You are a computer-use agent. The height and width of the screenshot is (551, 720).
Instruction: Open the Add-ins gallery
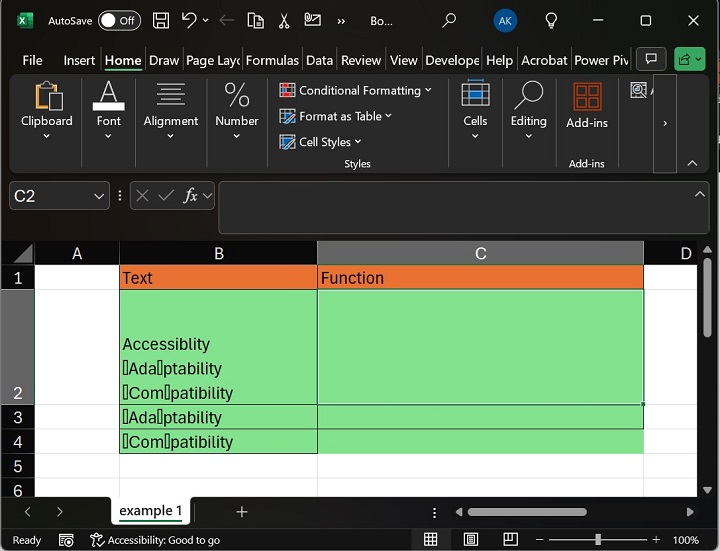pyautogui.click(x=587, y=106)
